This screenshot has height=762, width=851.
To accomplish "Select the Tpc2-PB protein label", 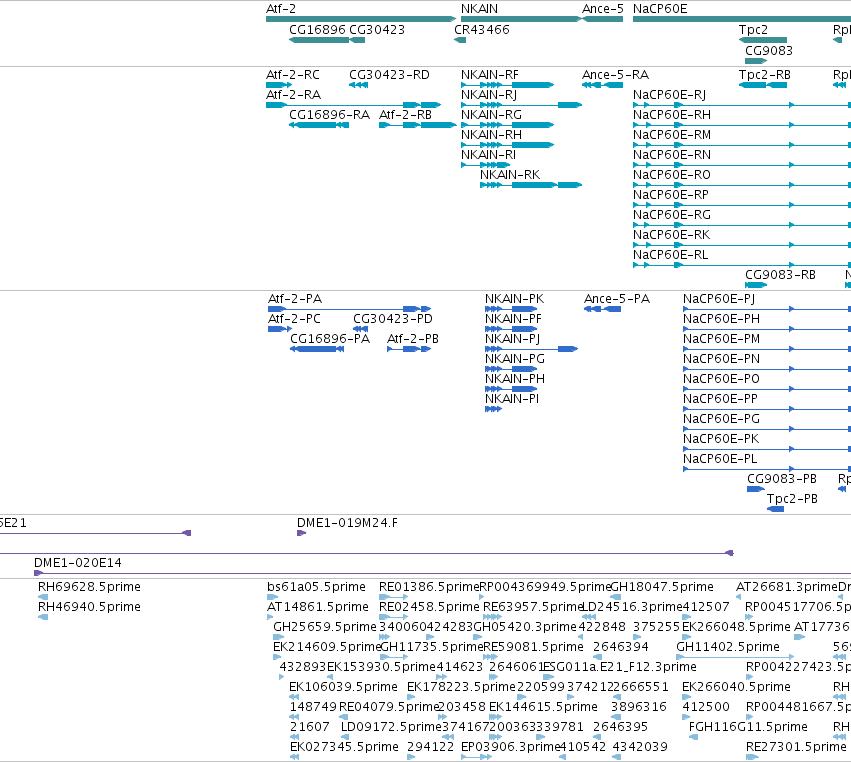I will [792, 499].
